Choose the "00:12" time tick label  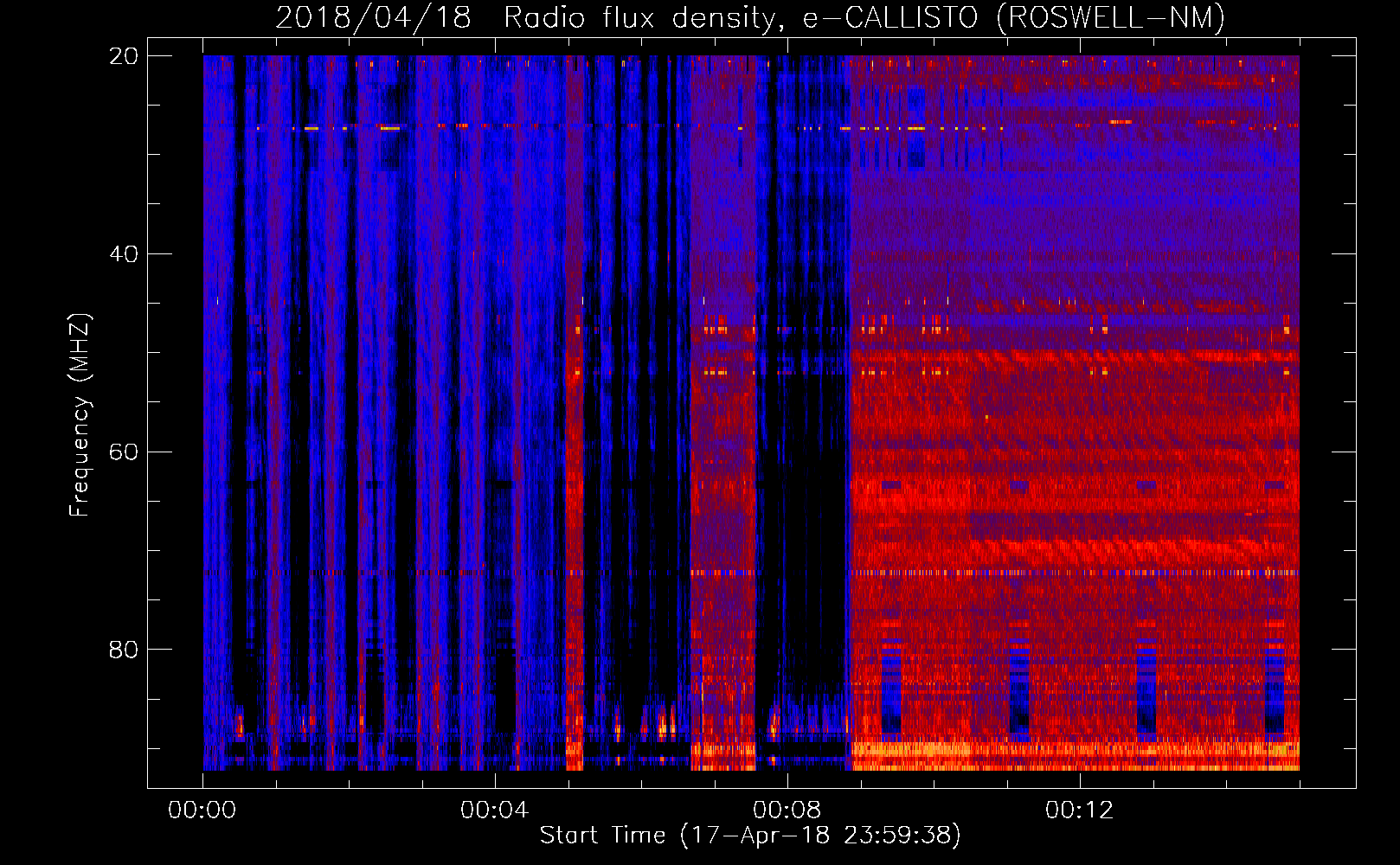[1080, 810]
